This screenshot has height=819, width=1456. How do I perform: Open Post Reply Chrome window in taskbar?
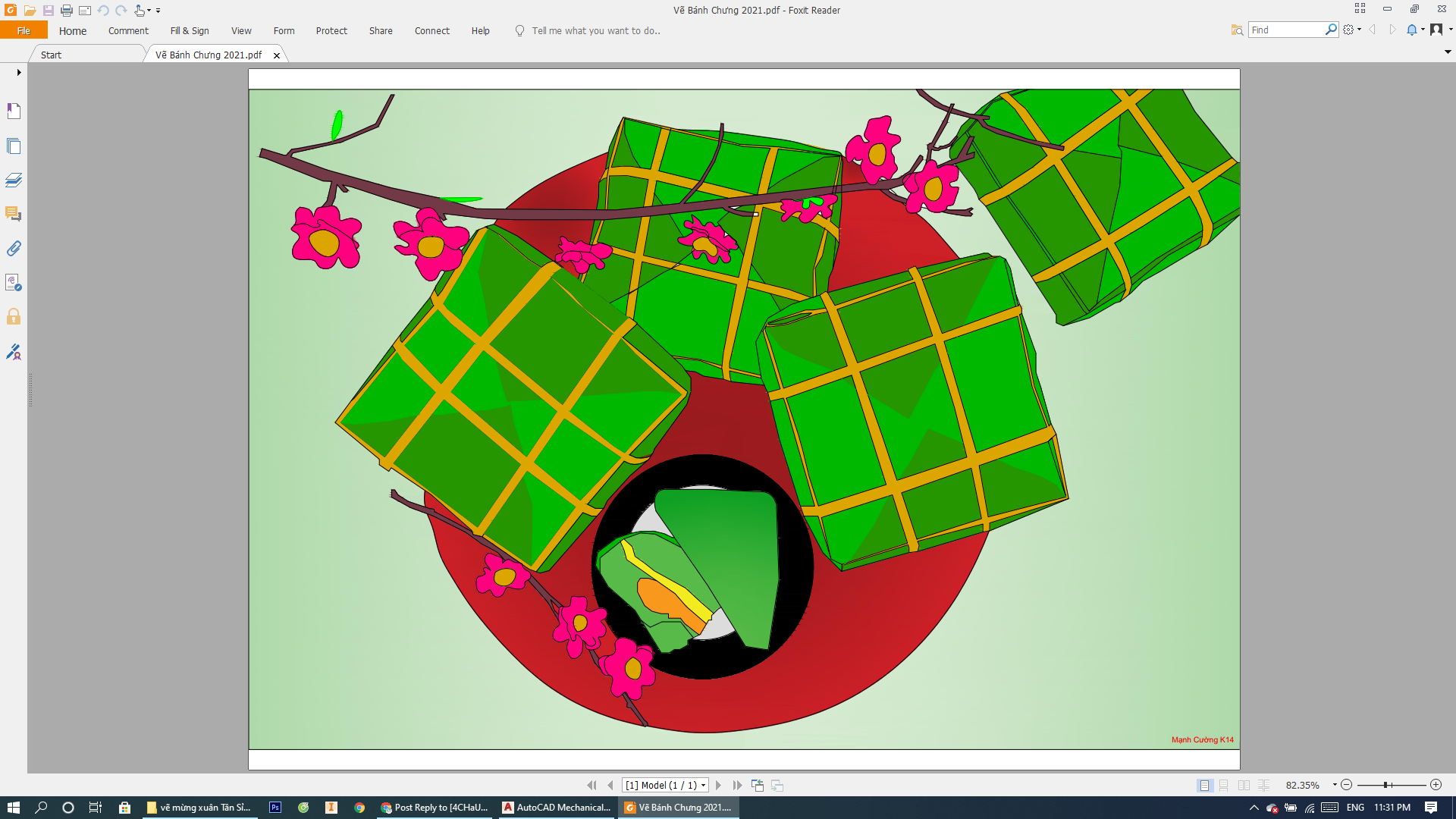[x=435, y=808]
